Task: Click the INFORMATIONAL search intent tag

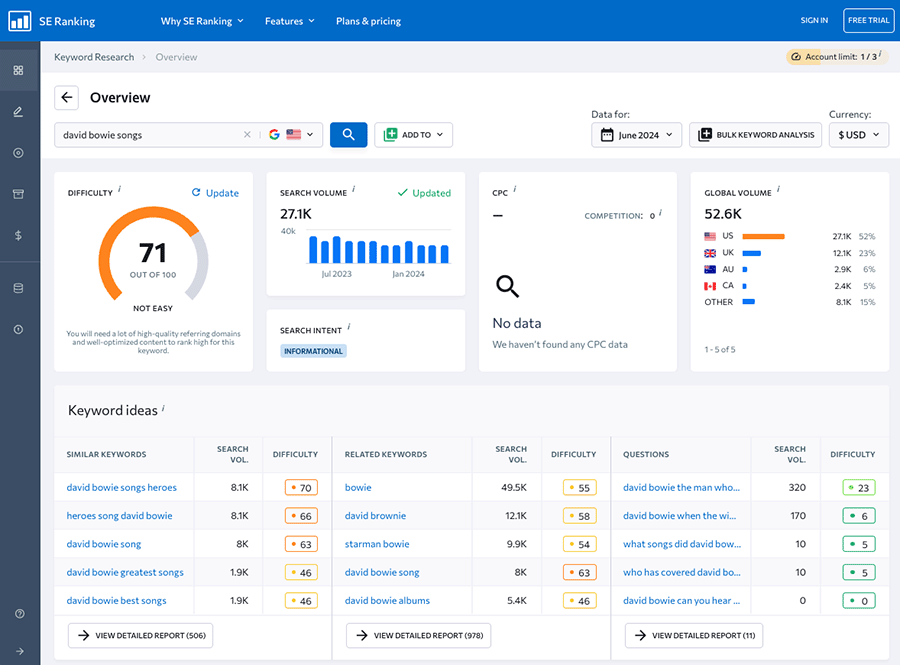Action: tap(313, 351)
